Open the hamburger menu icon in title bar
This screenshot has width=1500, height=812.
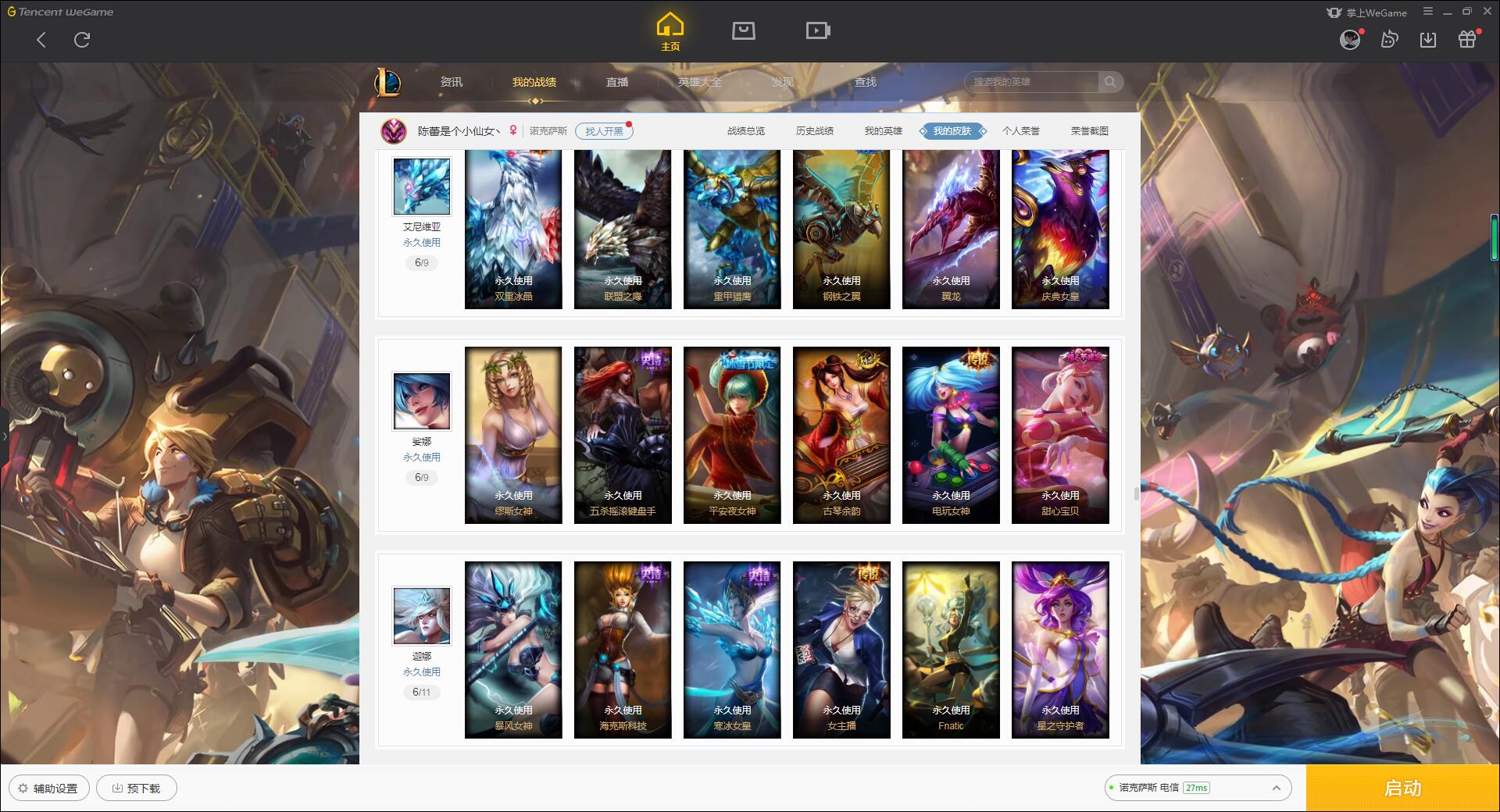(x=1428, y=12)
